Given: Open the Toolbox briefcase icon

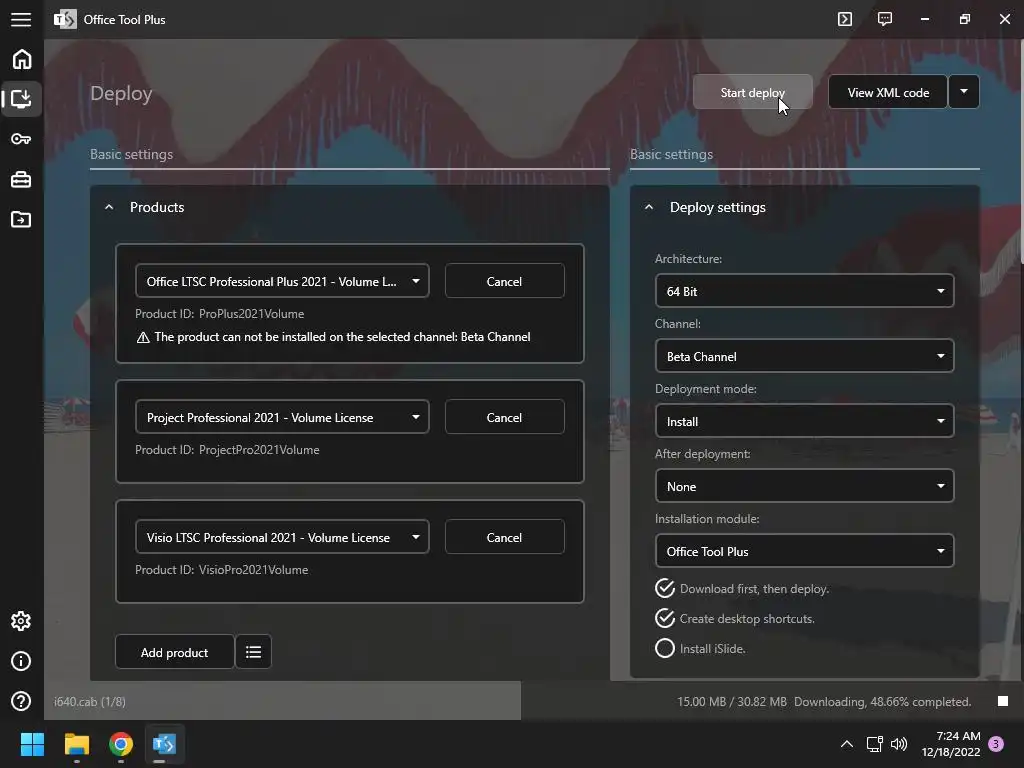Looking at the screenshot, I should tap(21, 179).
